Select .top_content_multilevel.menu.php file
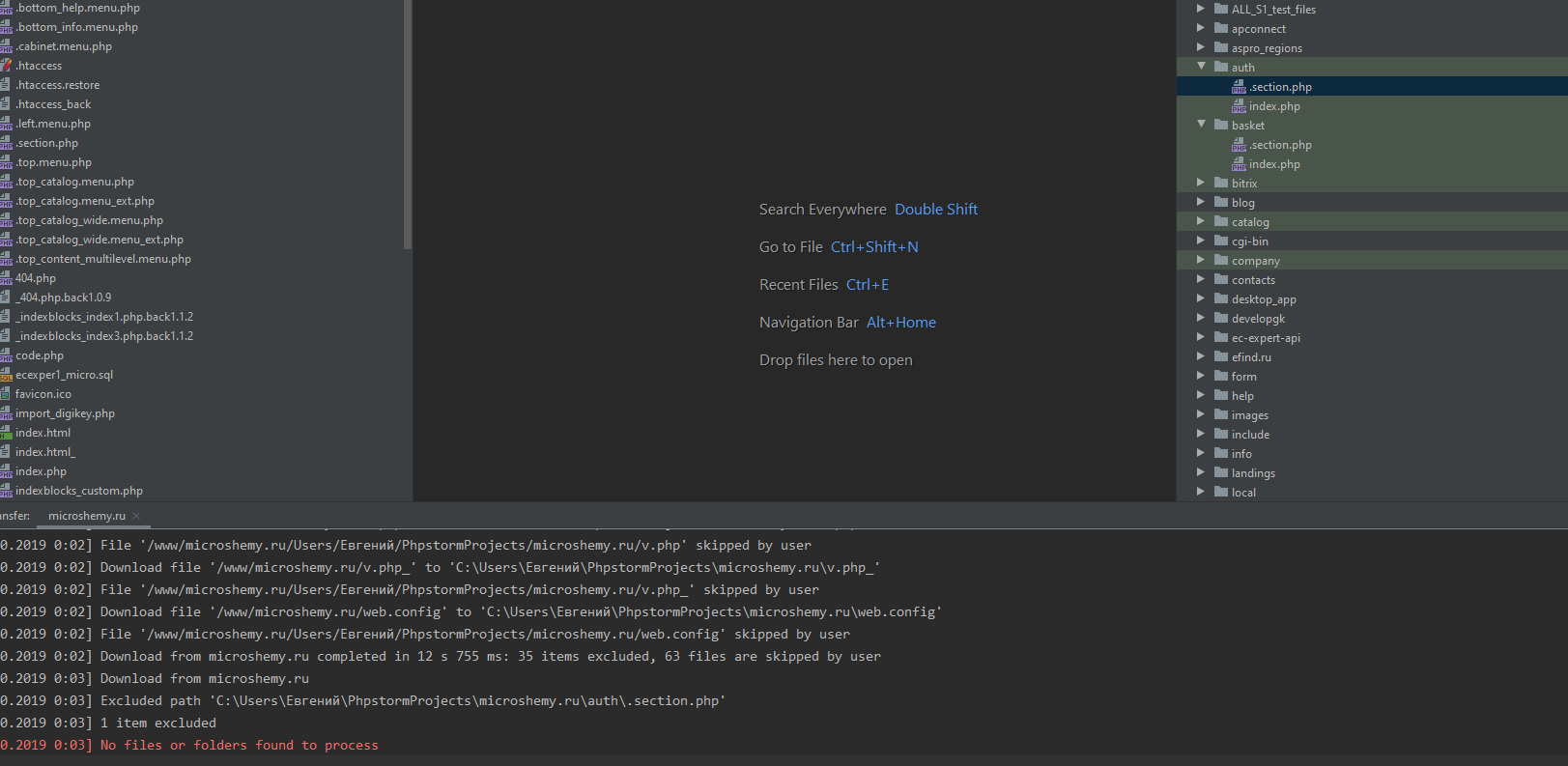The width and height of the screenshot is (1568, 766). [103, 259]
